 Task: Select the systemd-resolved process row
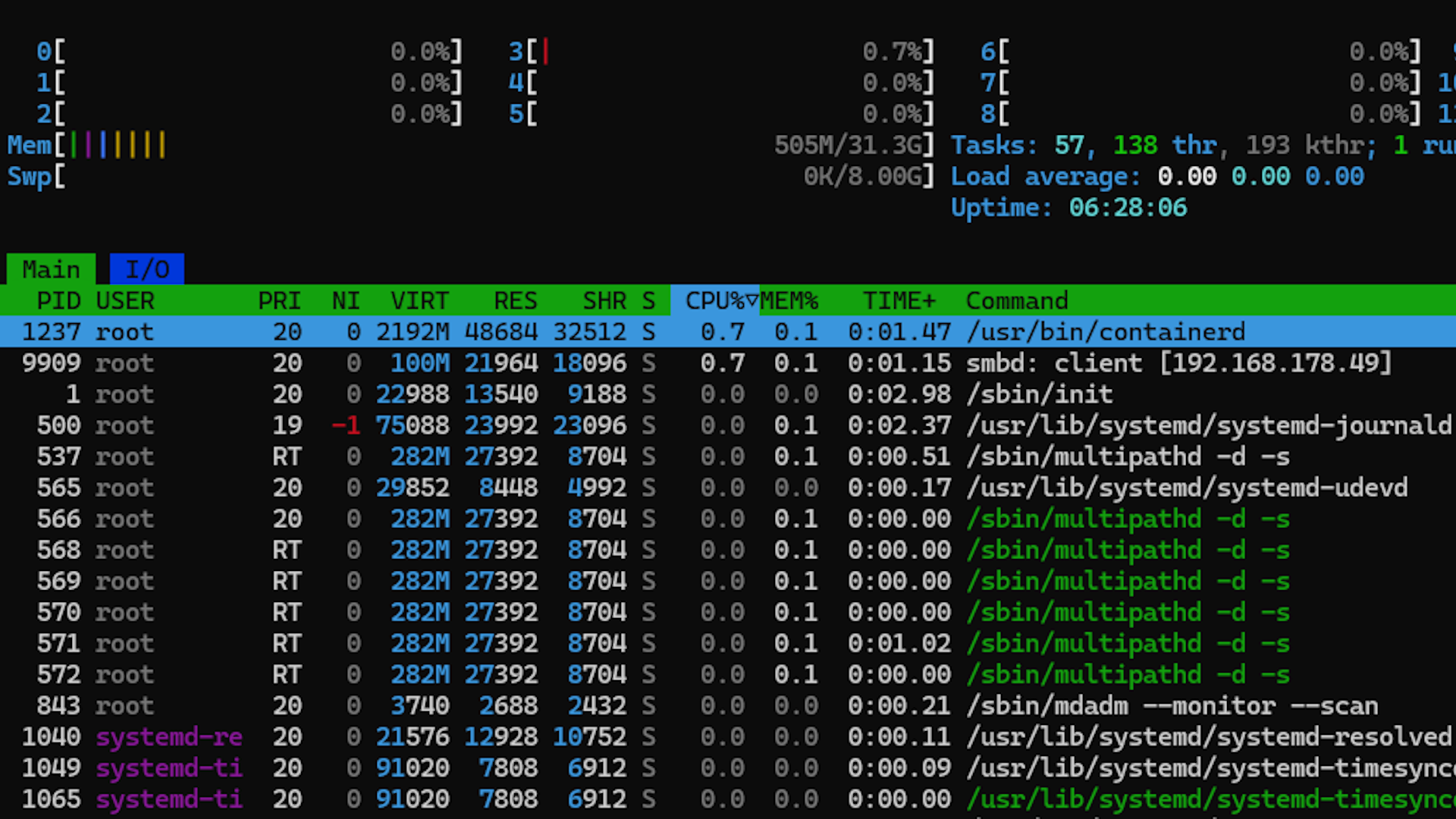1208,737
